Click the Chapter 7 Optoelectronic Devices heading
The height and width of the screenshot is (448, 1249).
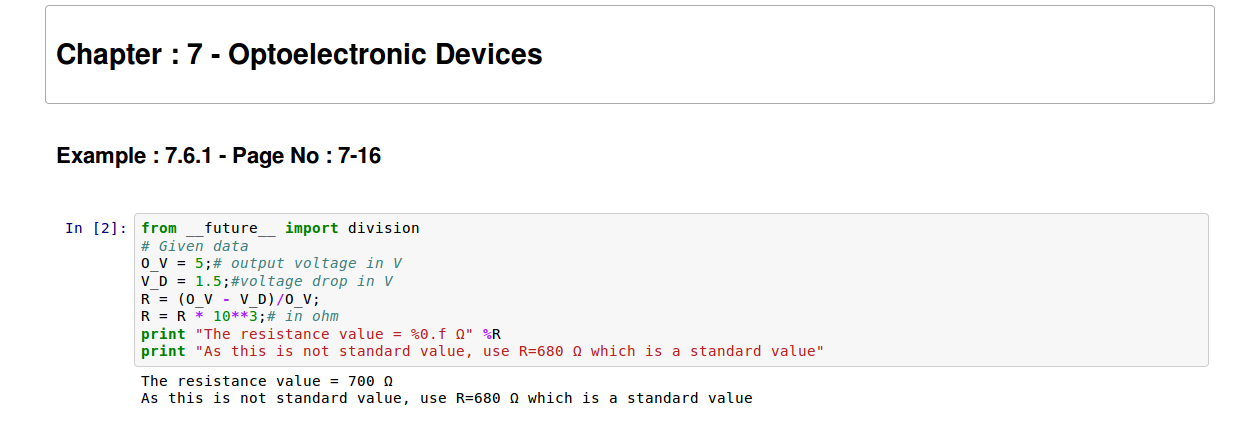[299, 54]
